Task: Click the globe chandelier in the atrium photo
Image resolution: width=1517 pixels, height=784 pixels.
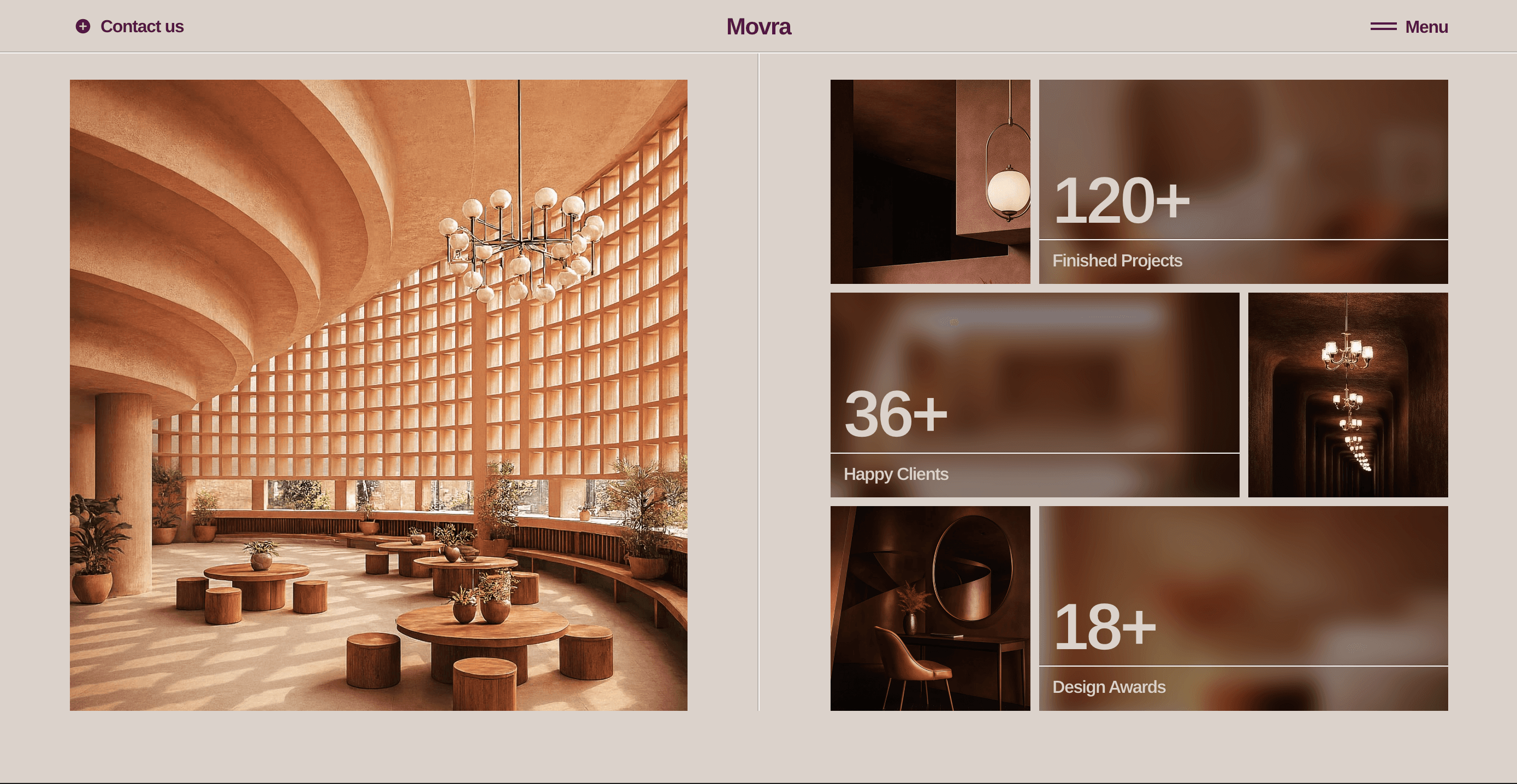Action: click(521, 247)
